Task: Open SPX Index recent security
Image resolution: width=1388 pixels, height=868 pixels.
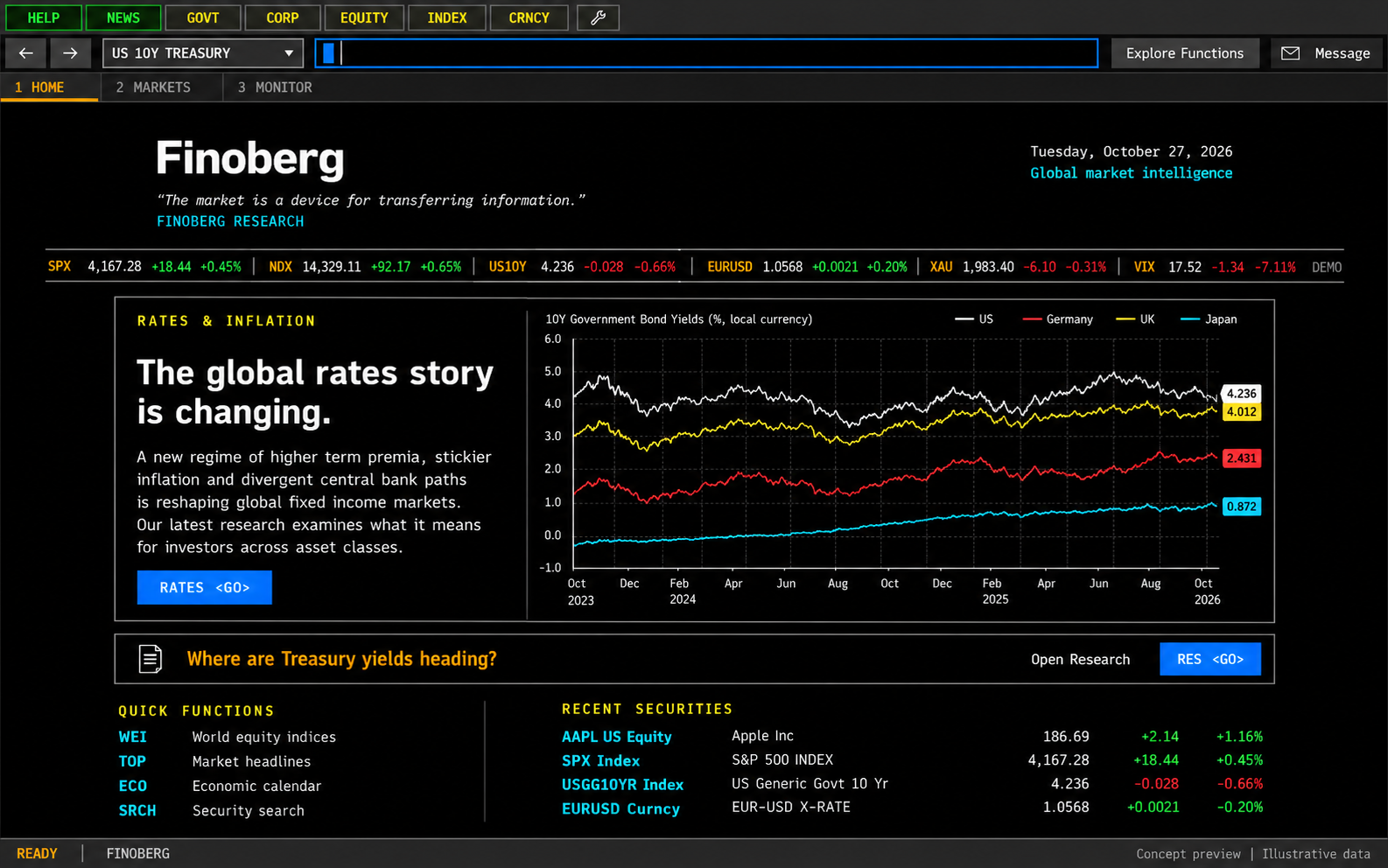Action: [600, 761]
